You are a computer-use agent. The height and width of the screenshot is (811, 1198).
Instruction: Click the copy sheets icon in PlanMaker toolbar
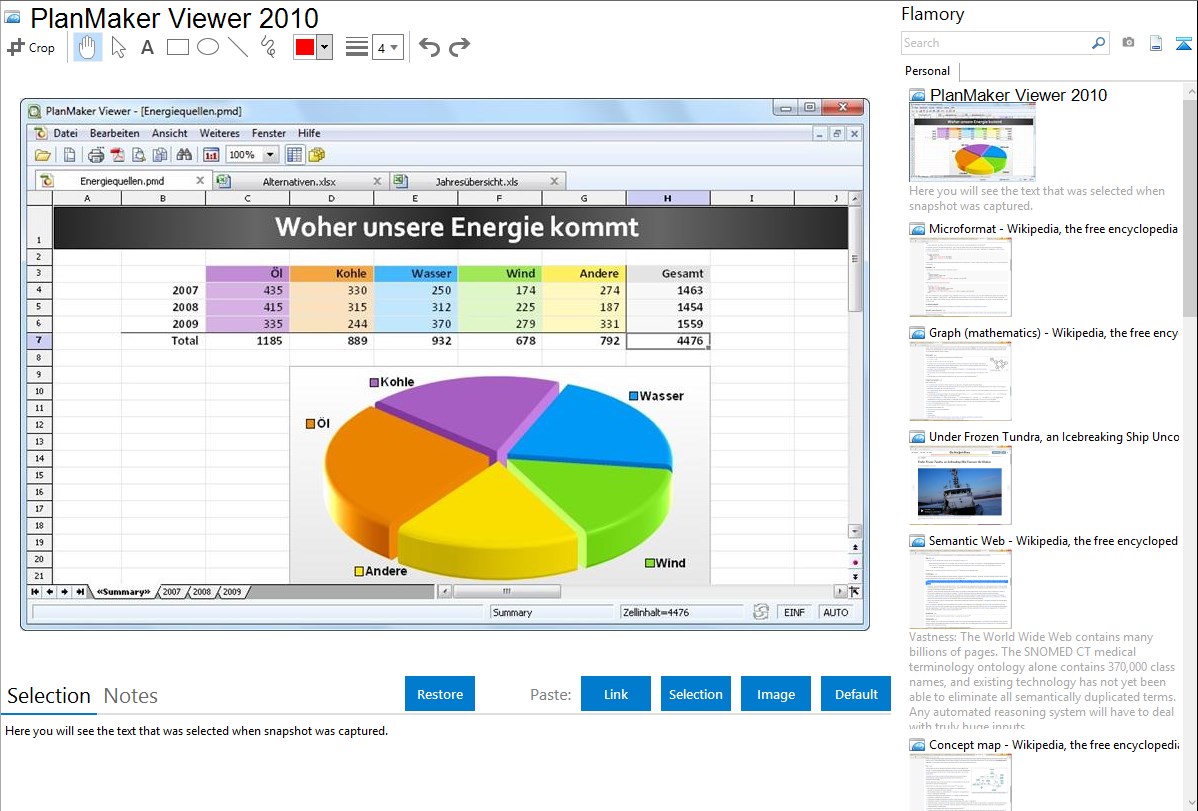[x=316, y=155]
